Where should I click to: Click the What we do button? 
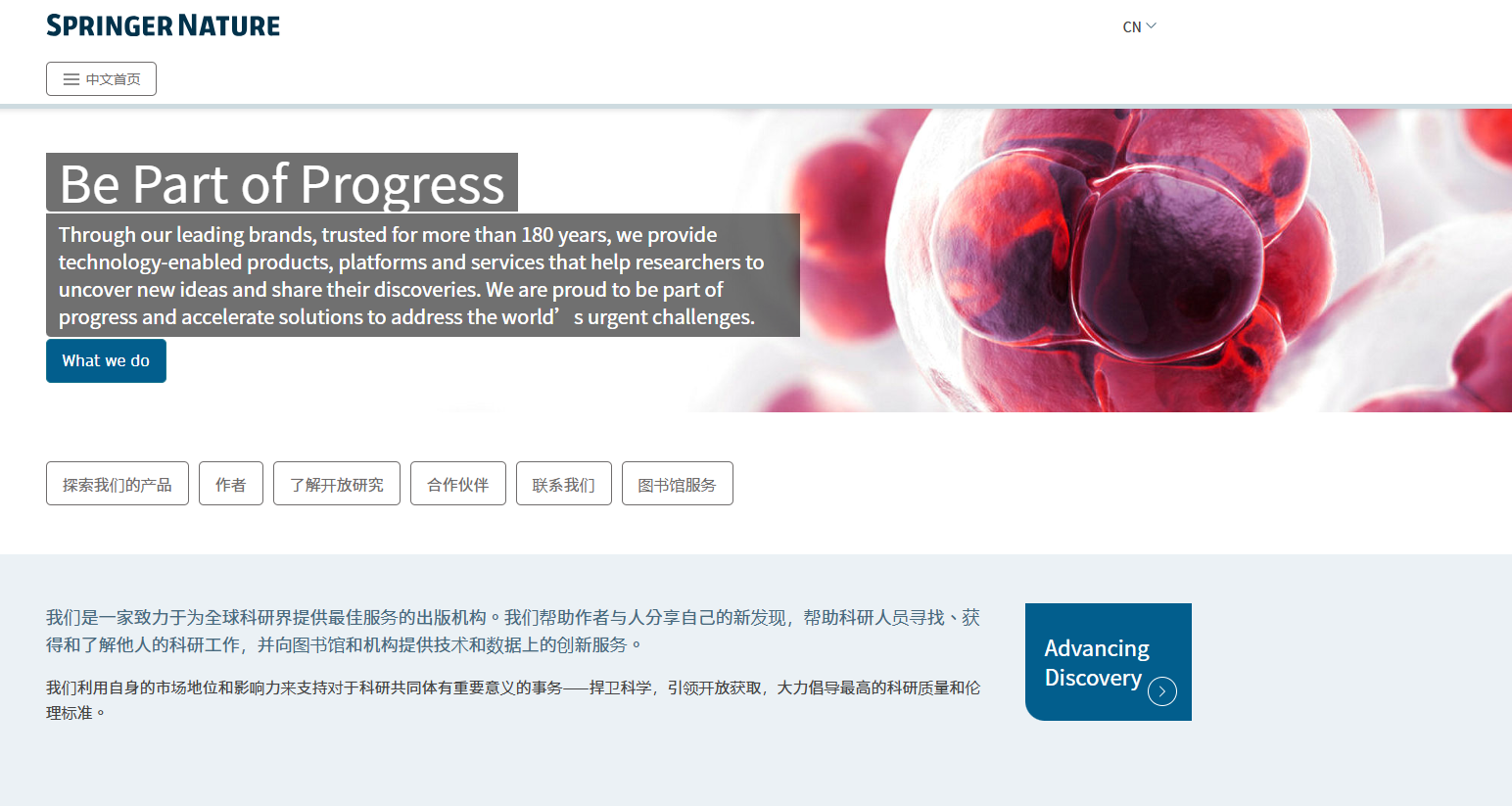click(106, 360)
